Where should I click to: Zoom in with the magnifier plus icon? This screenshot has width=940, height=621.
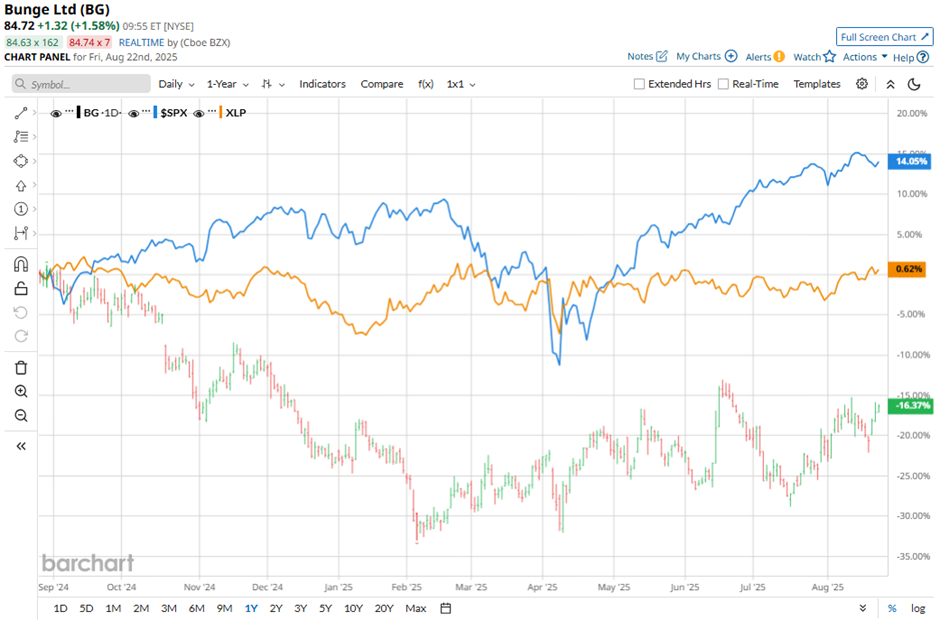21,391
